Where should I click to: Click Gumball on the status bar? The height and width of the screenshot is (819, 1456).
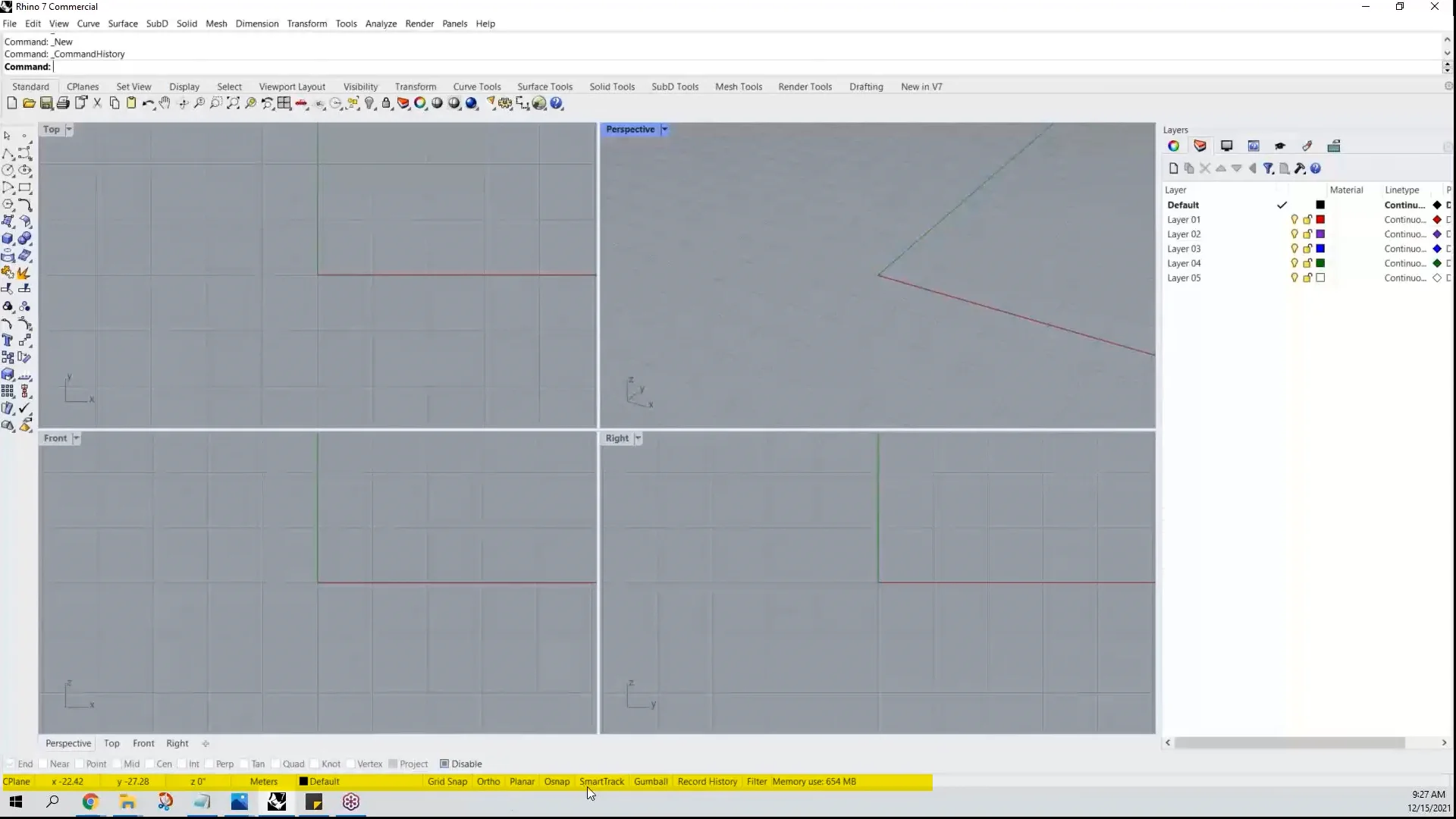(651, 781)
